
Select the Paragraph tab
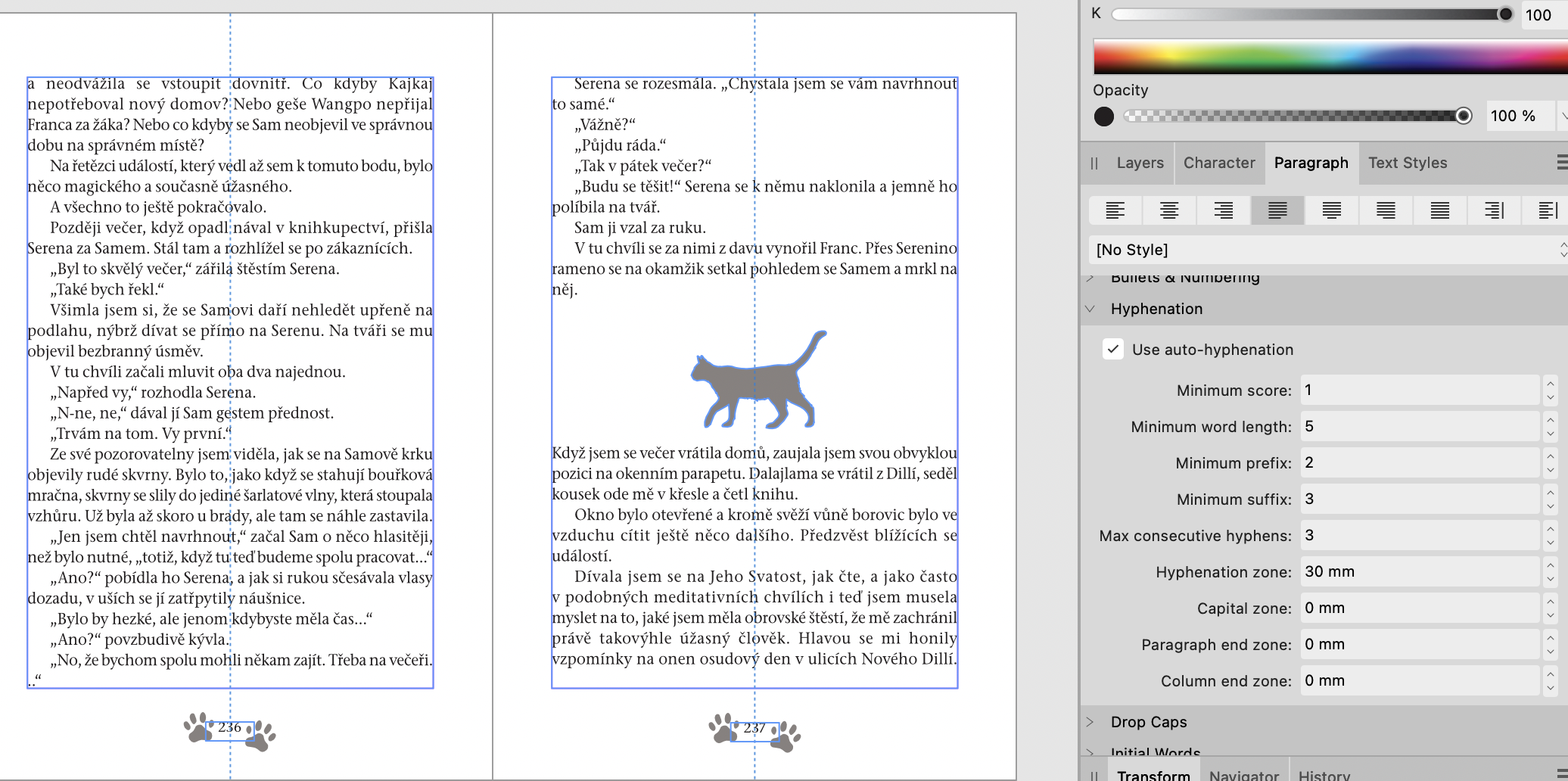[1311, 163]
